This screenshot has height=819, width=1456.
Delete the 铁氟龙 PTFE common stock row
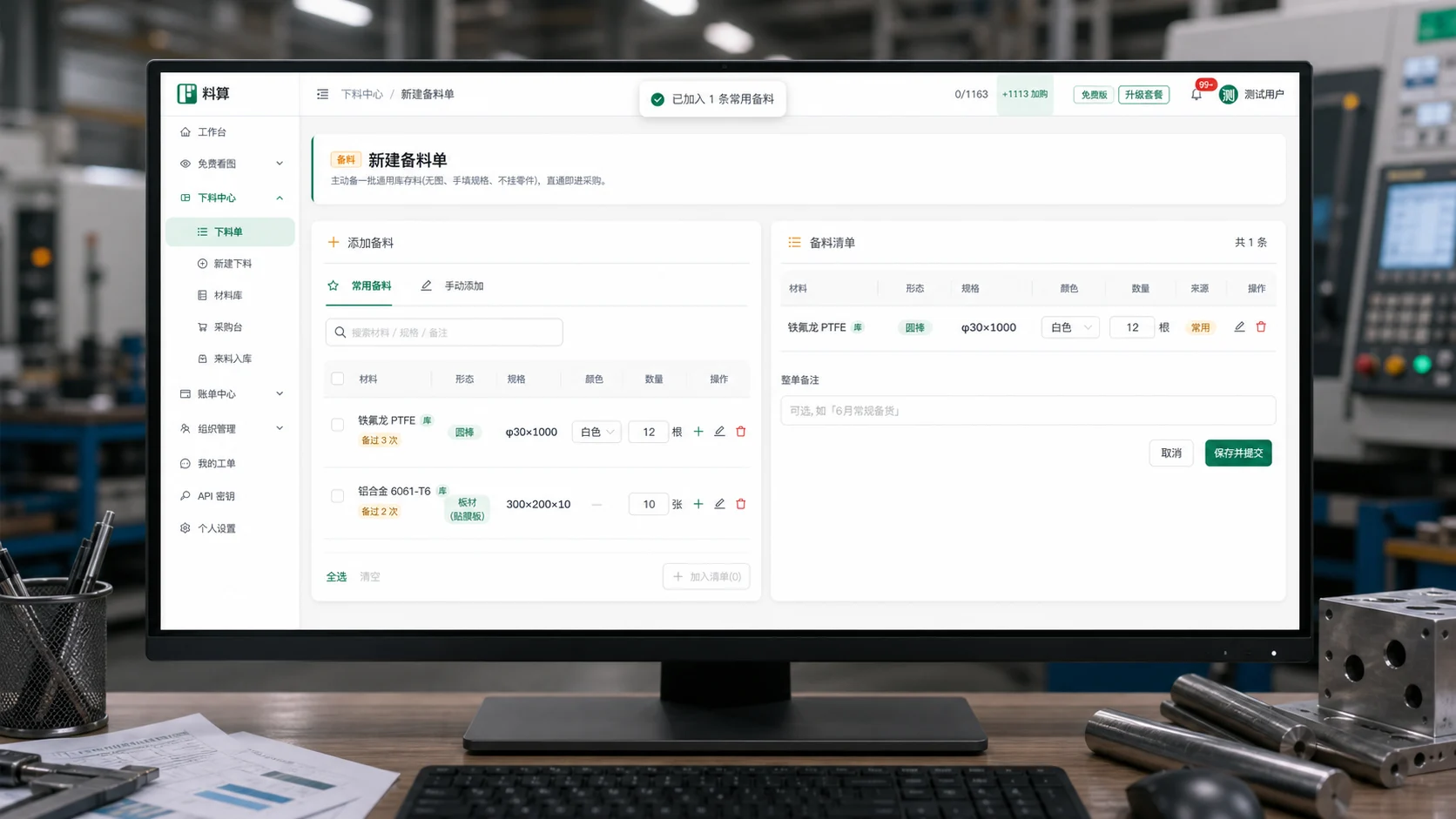[741, 432]
